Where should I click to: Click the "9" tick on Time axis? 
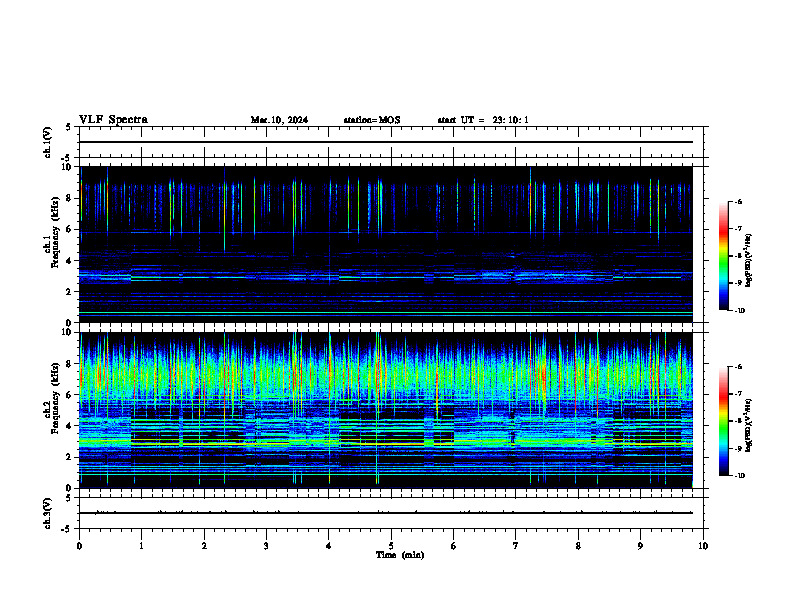pos(640,546)
